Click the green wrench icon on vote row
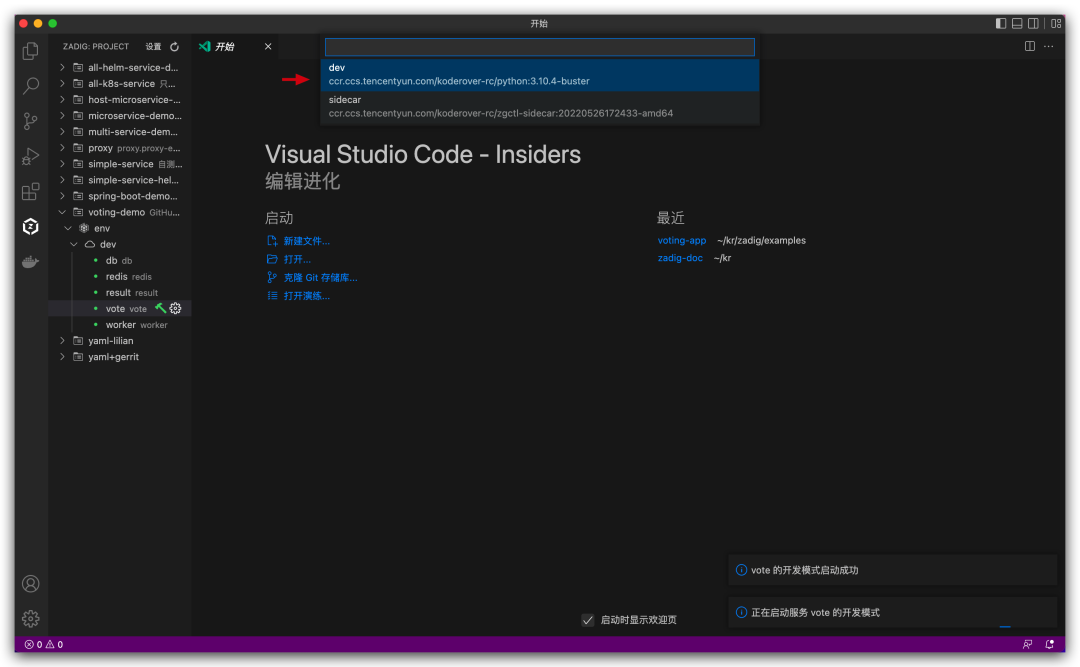 (160, 308)
